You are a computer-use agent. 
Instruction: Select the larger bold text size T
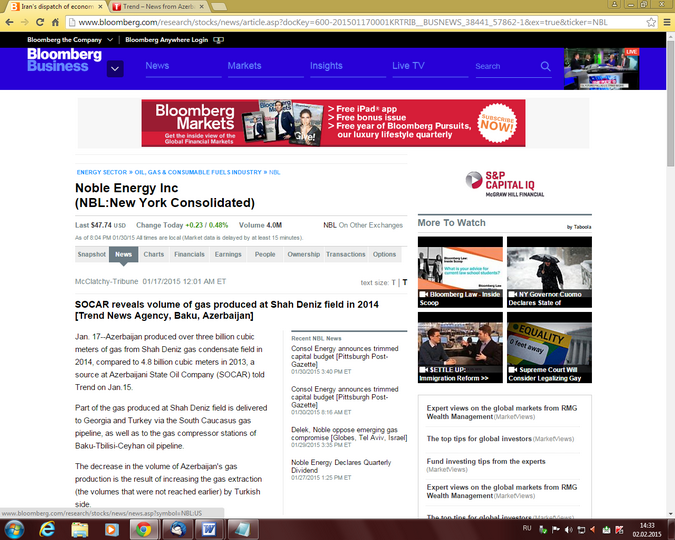tap(405, 282)
